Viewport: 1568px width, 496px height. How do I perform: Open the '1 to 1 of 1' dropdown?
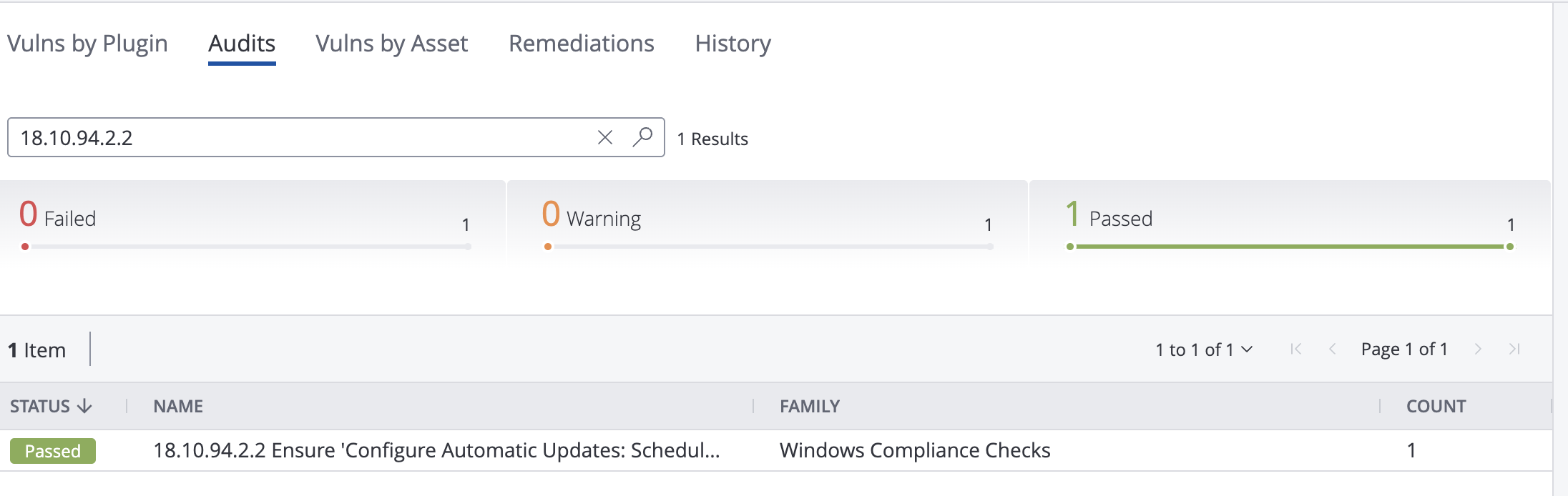(1204, 349)
